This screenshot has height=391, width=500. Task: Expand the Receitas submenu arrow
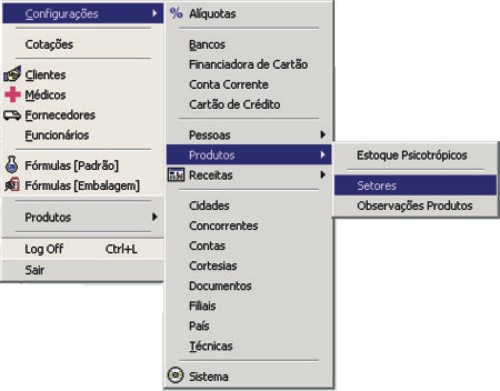tap(322, 175)
